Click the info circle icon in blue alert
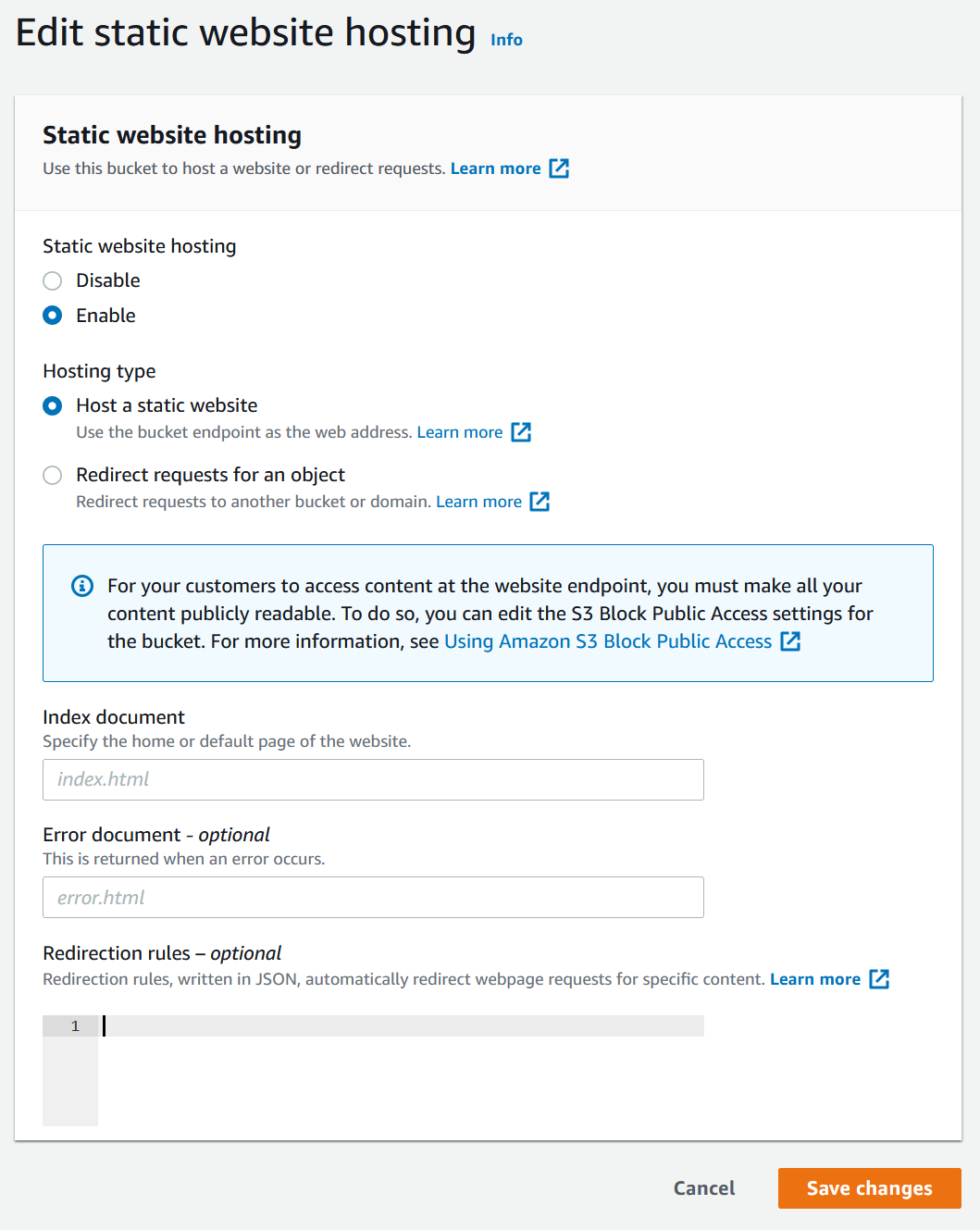 pos(82,586)
